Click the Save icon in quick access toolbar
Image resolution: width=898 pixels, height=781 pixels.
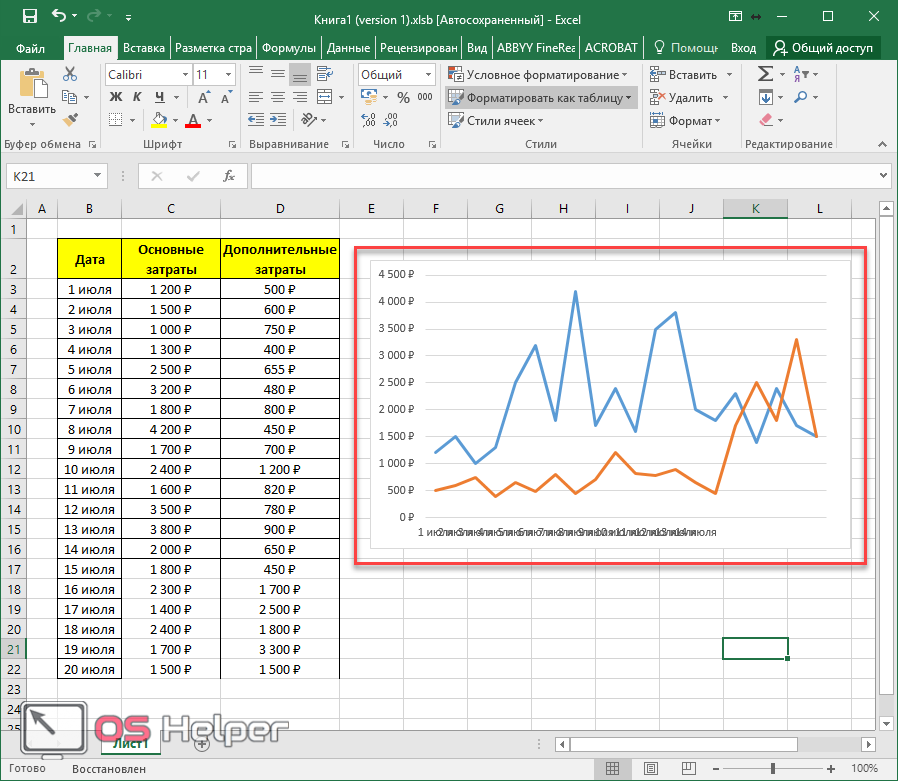pyautogui.click(x=29, y=16)
